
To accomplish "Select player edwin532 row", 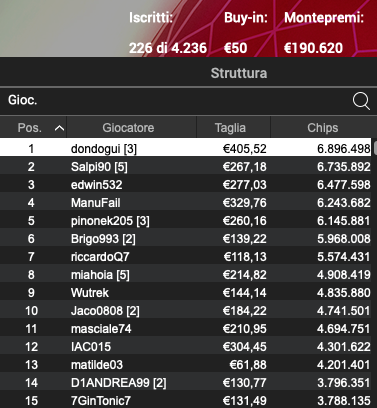I will [185, 184].
